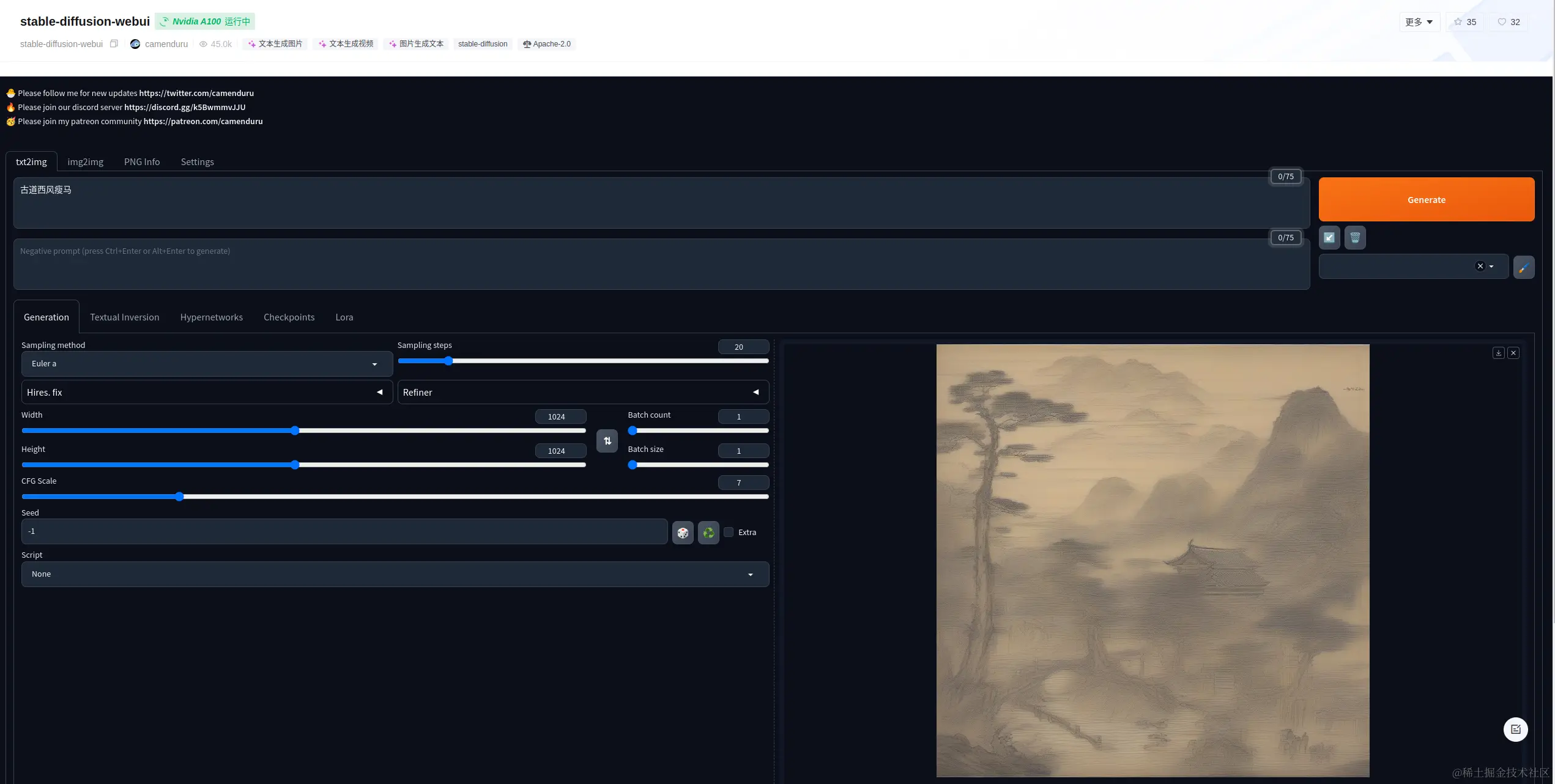Select the Generation sub-tab
This screenshot has height=784, width=1555.
[x=46, y=317]
